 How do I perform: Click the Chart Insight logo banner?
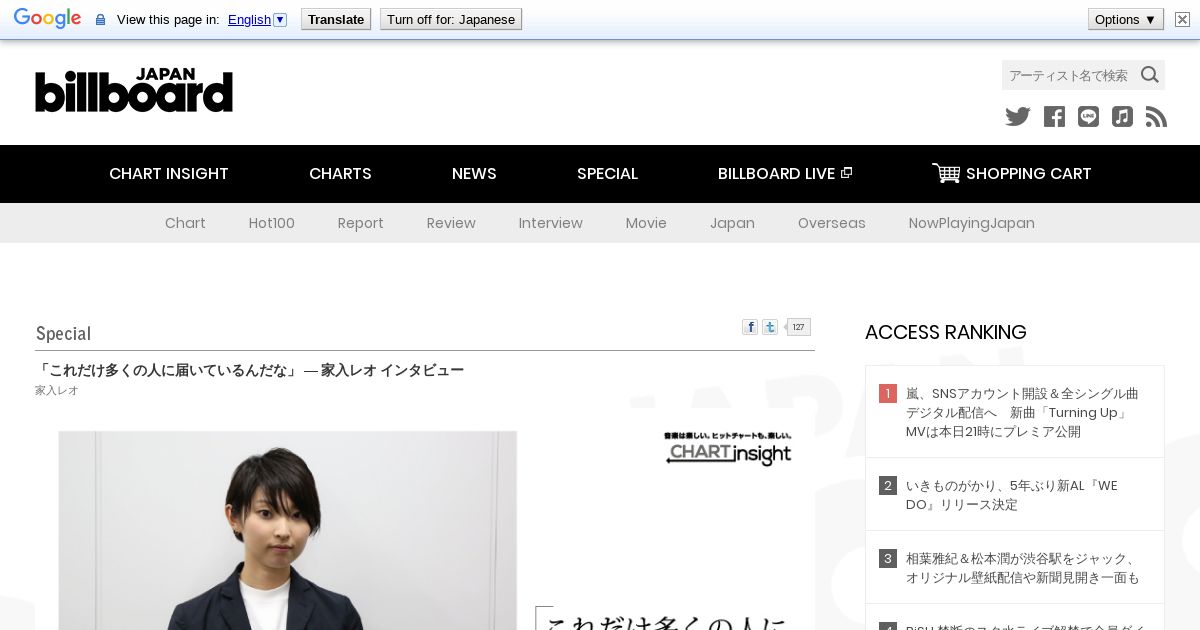[x=728, y=449]
